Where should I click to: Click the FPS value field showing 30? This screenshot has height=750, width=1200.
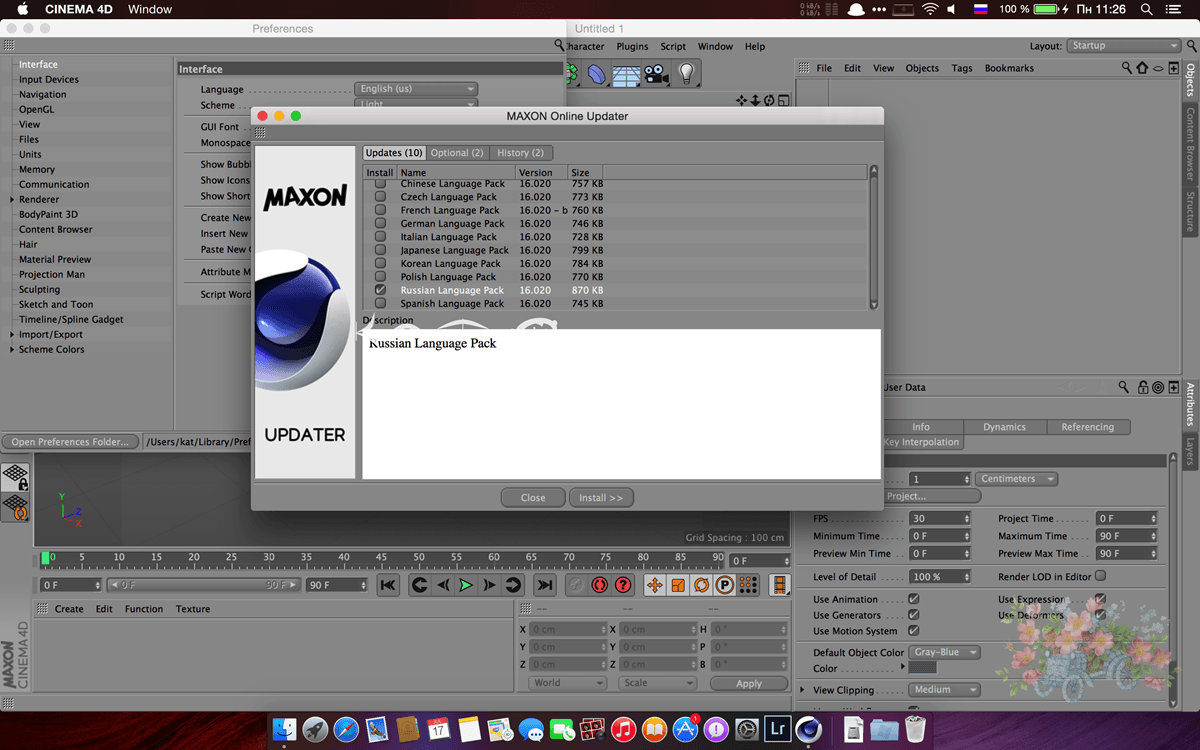click(x=940, y=519)
